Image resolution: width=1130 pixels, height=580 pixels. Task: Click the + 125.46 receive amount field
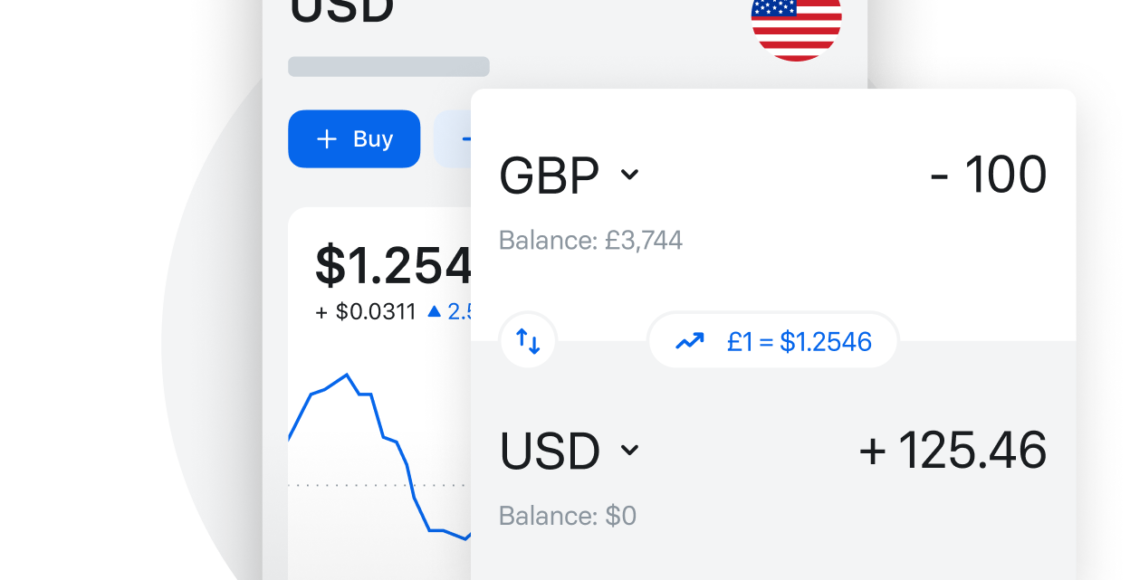pos(953,450)
